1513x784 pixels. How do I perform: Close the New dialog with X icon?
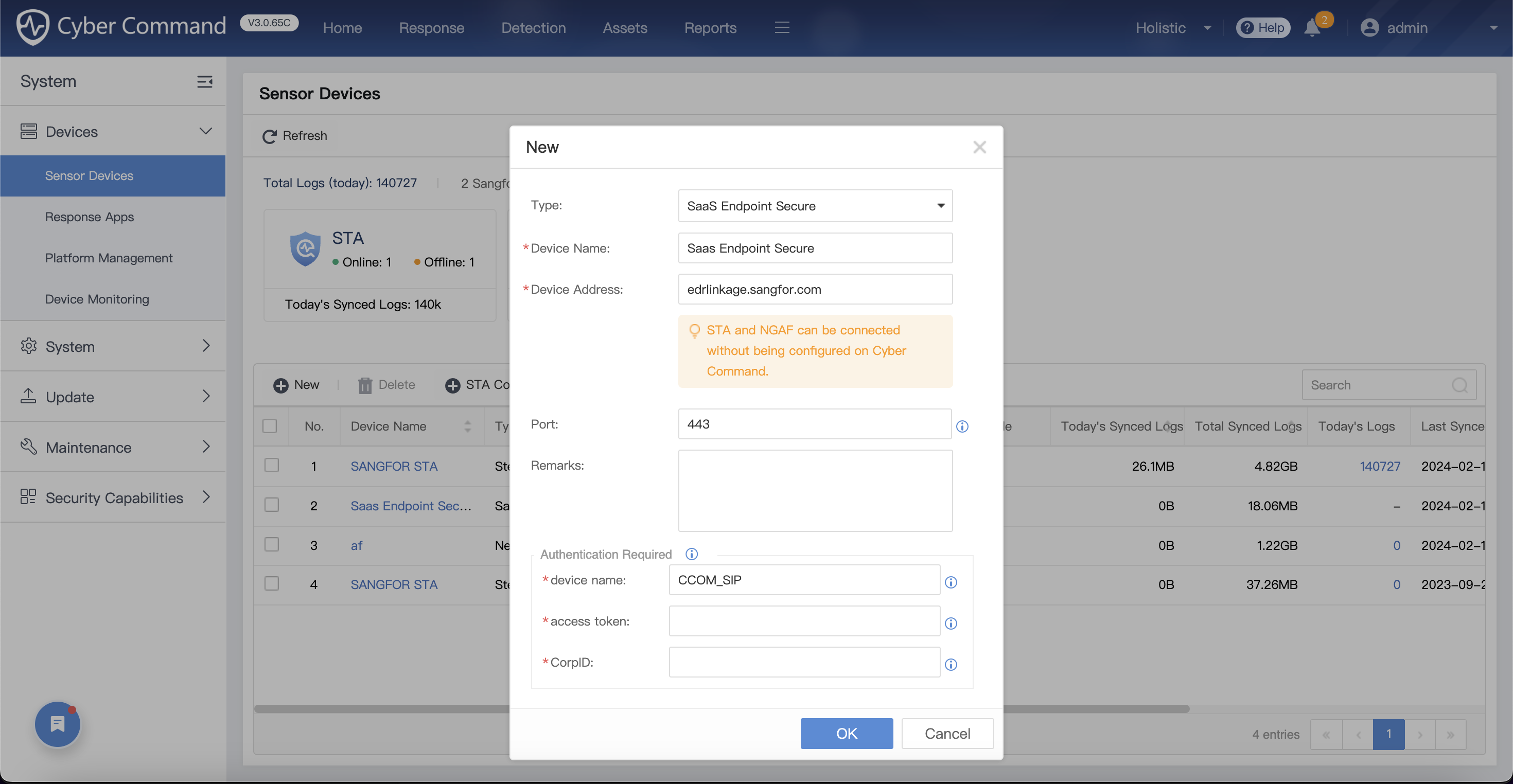[979, 147]
